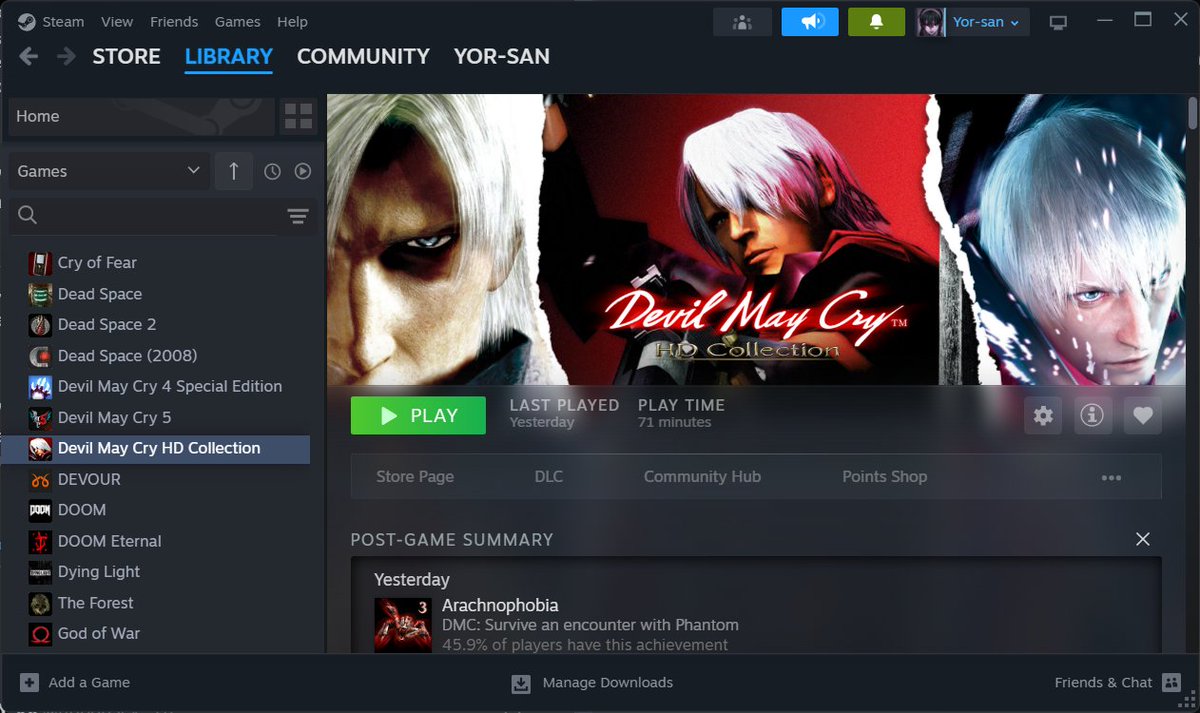Open the Steam menu
This screenshot has width=1200, height=713.
tap(63, 22)
